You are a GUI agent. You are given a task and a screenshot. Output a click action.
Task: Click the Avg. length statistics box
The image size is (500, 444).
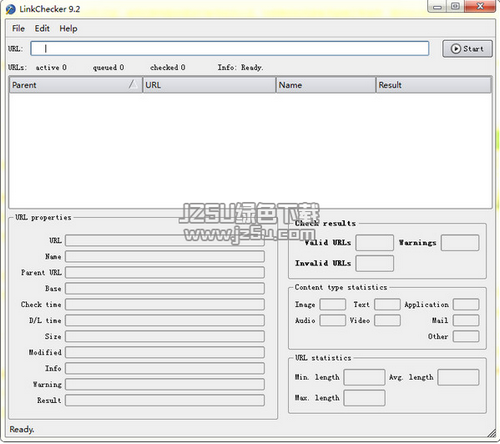458,377
